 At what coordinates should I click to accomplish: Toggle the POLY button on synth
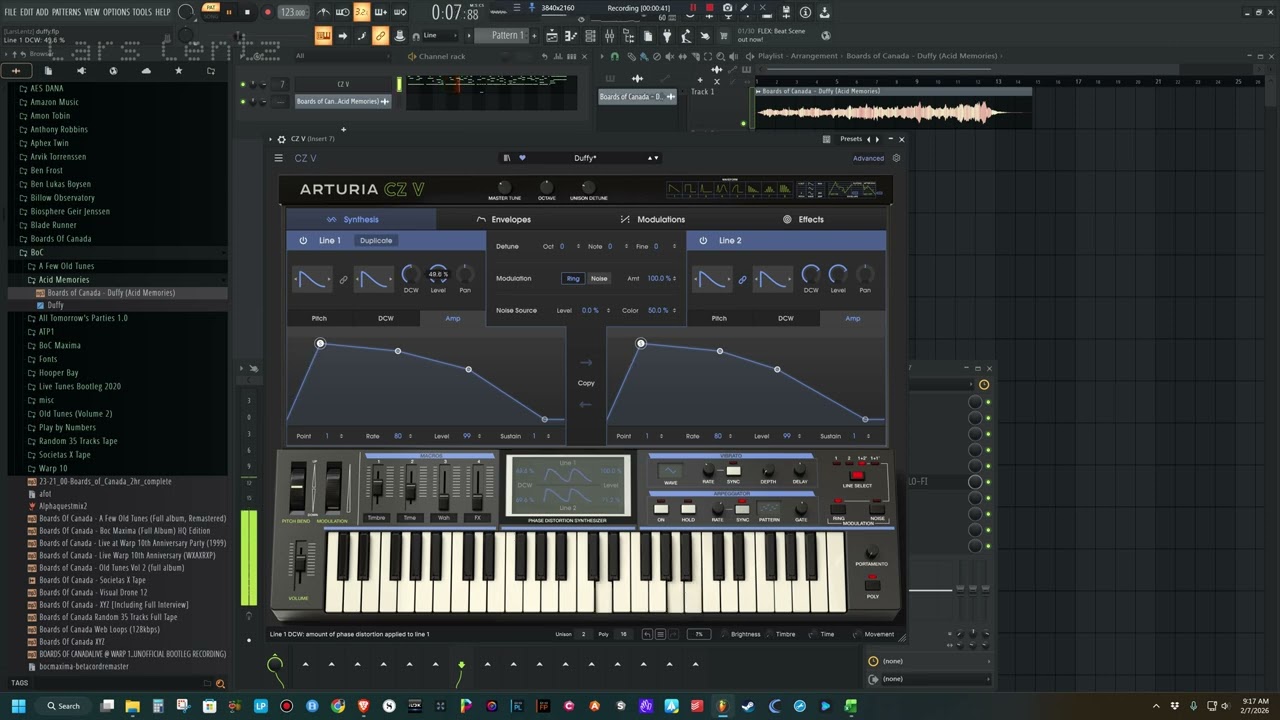click(872, 586)
